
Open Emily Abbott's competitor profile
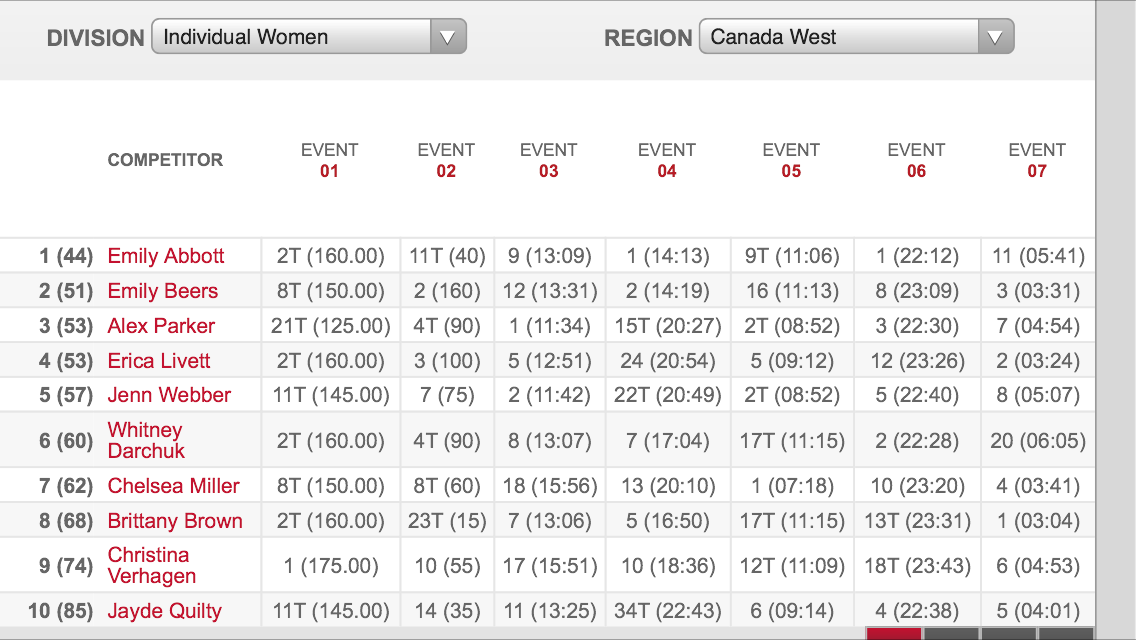click(166, 256)
